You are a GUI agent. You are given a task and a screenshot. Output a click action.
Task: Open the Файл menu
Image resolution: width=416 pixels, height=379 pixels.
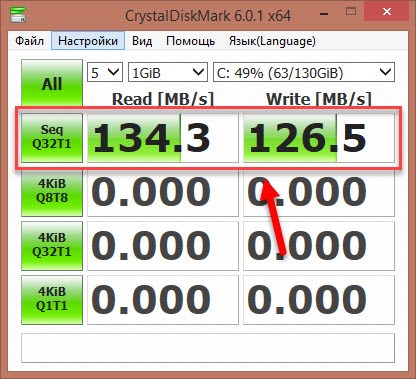click(x=29, y=41)
